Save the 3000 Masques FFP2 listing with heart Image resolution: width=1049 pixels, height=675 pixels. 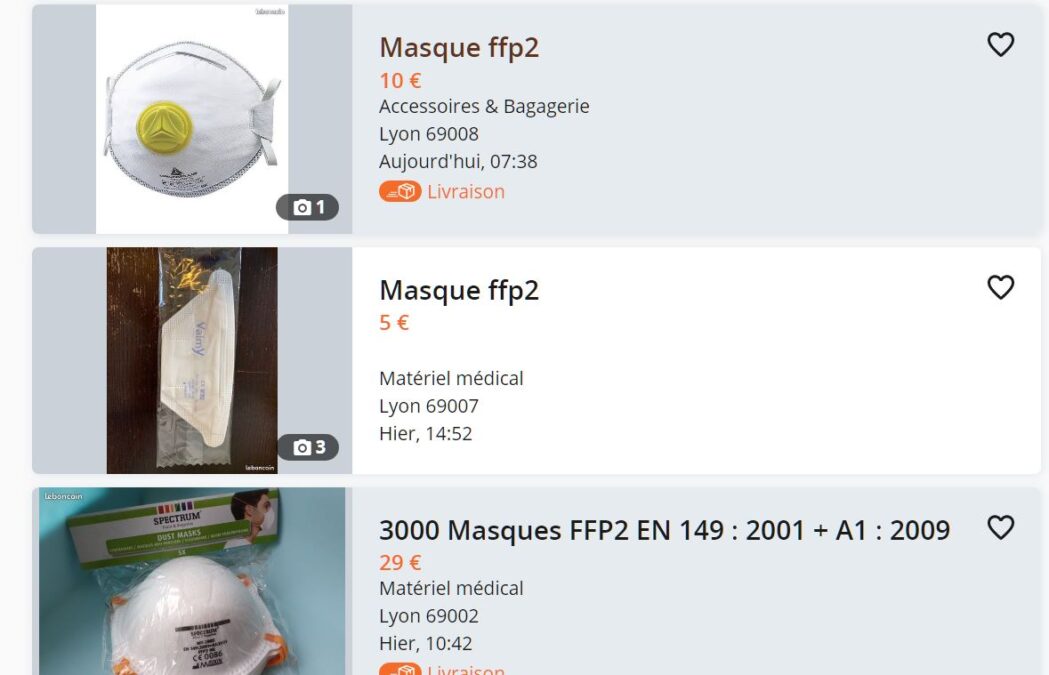pyautogui.click(x=1001, y=528)
